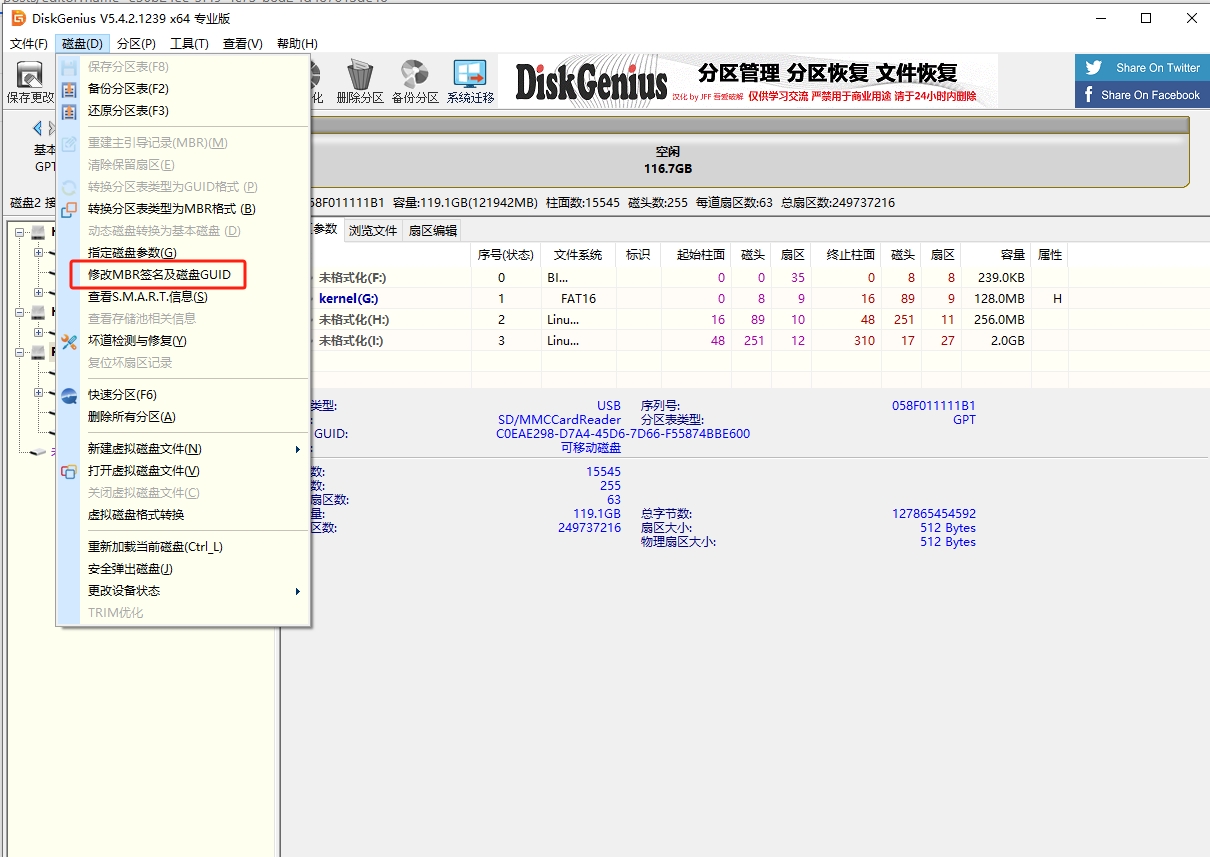Collapse the second disk node in tree
Viewport: 1210px width, 857px height.
20,312
